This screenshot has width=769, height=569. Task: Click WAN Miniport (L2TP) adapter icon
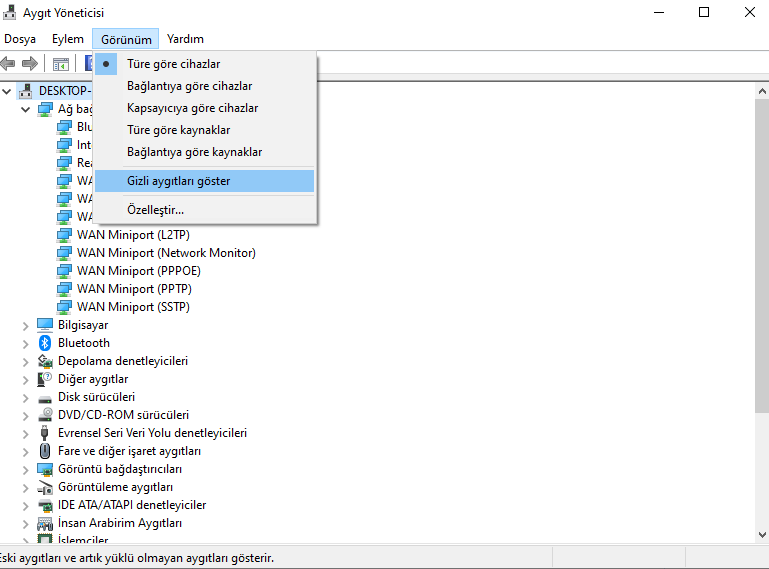tap(64, 235)
